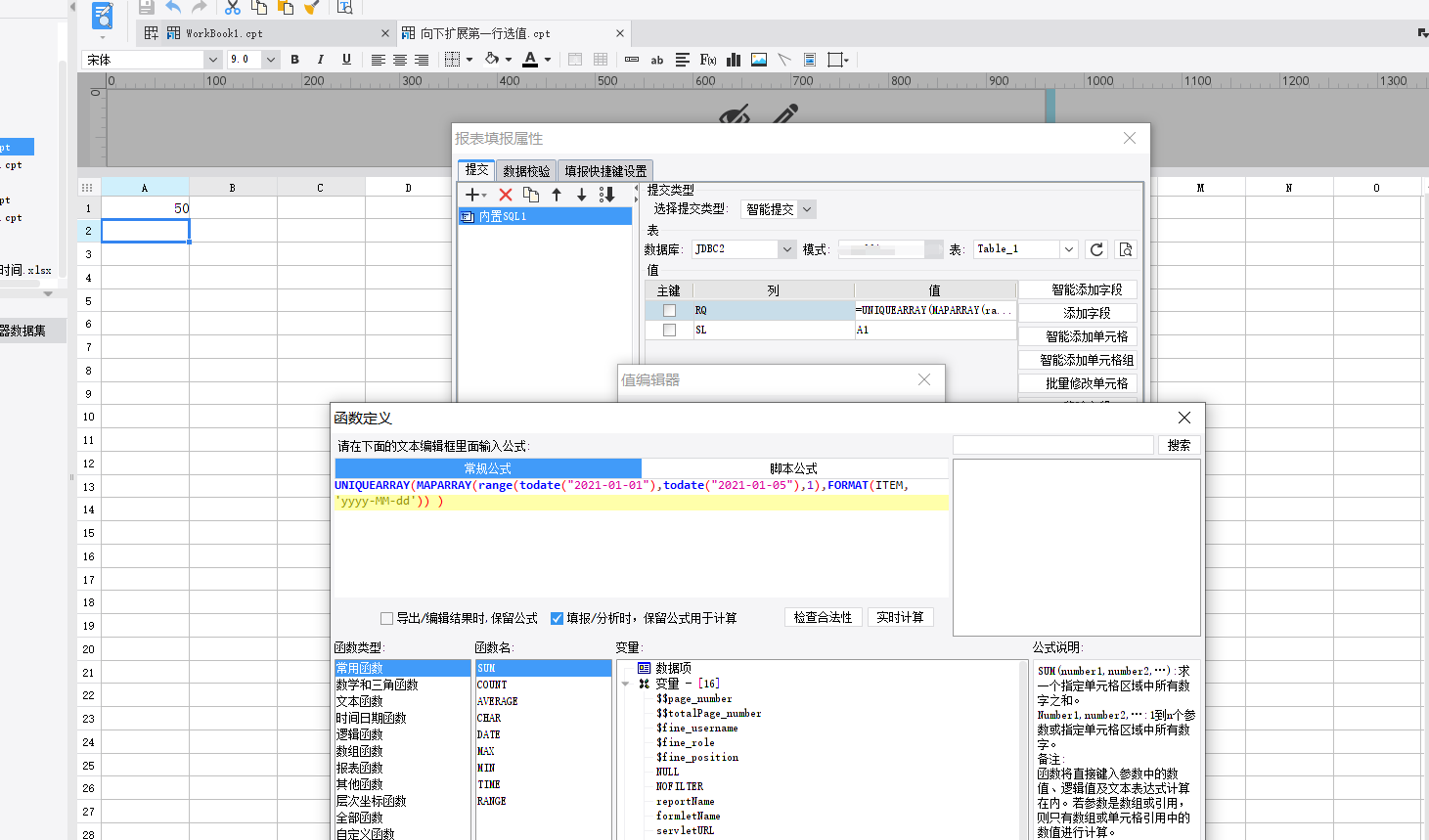Click the text color 'A' icon
Image resolution: width=1429 pixels, height=840 pixels.
coord(530,60)
